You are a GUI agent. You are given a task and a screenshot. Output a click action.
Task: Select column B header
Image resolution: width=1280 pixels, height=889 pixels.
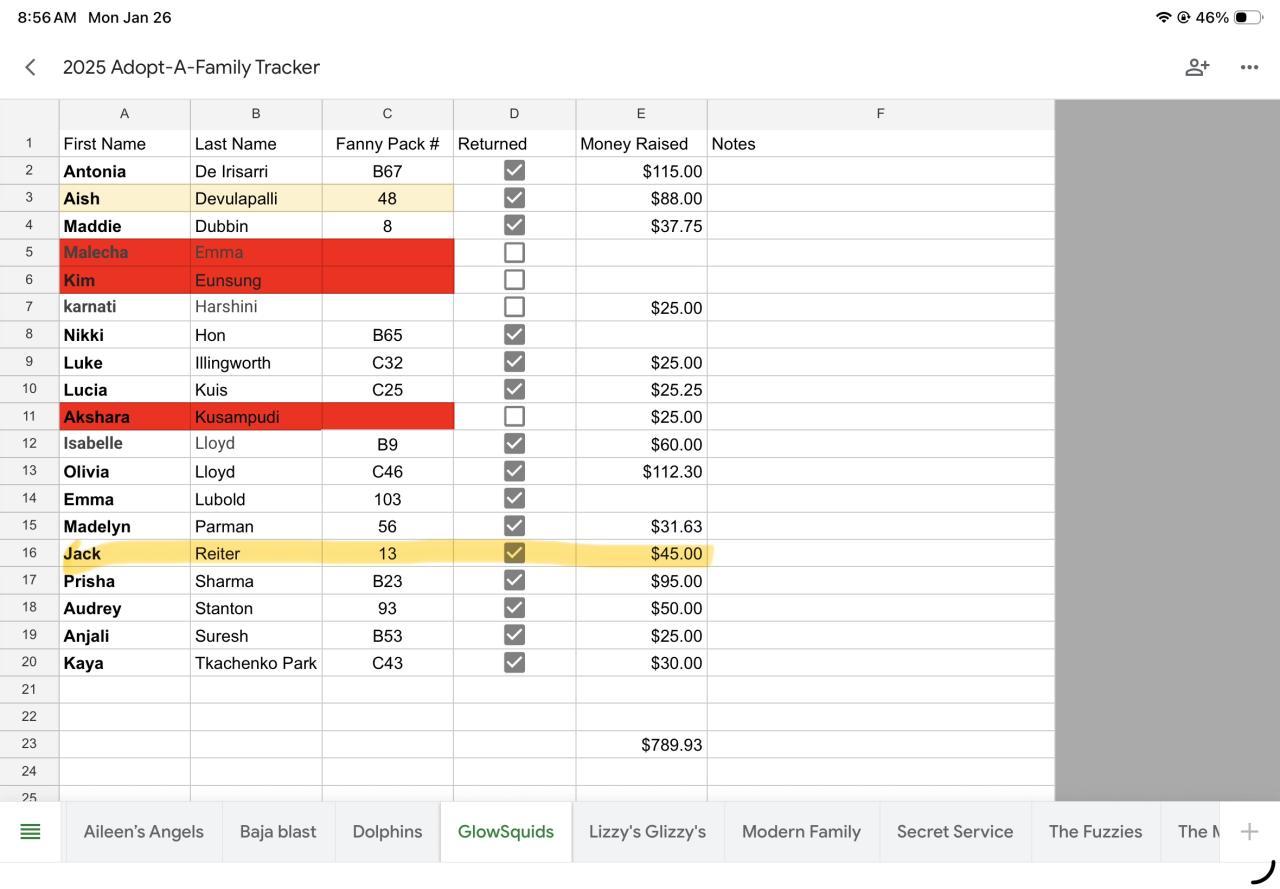[256, 114]
